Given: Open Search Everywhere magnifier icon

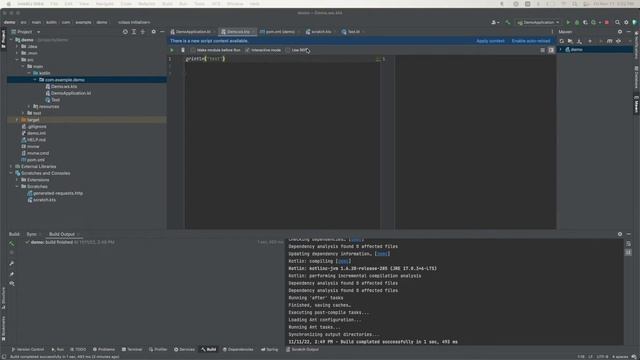Looking at the screenshot, I should [618, 22].
